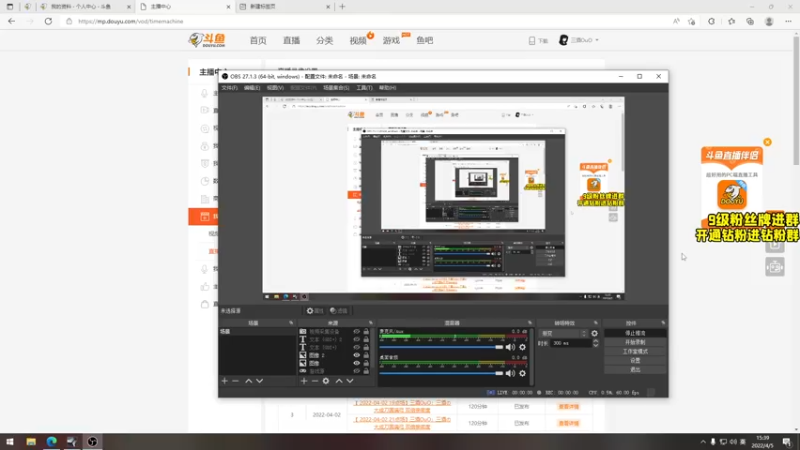
Task: Open the 工具(T) menu in OBS
Action: 364,88
